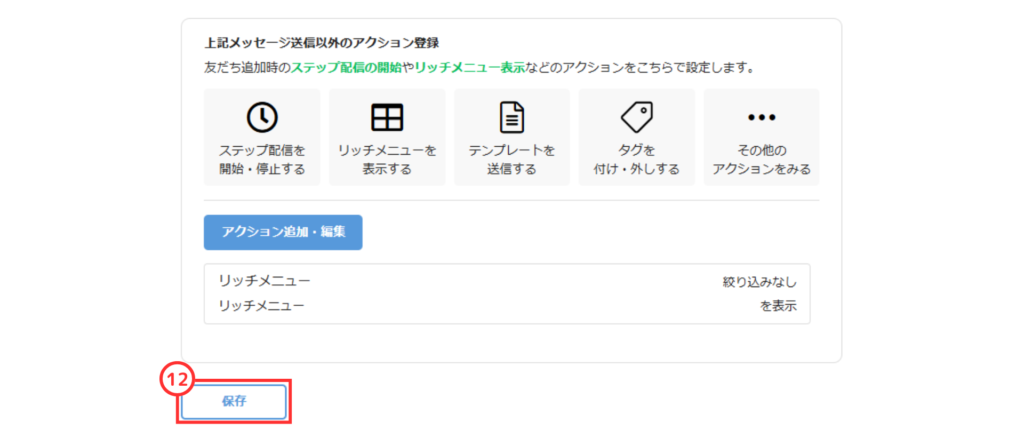The image size is (1024, 438).
Task: Click the three-dots icon for other actions
Action: (761, 117)
